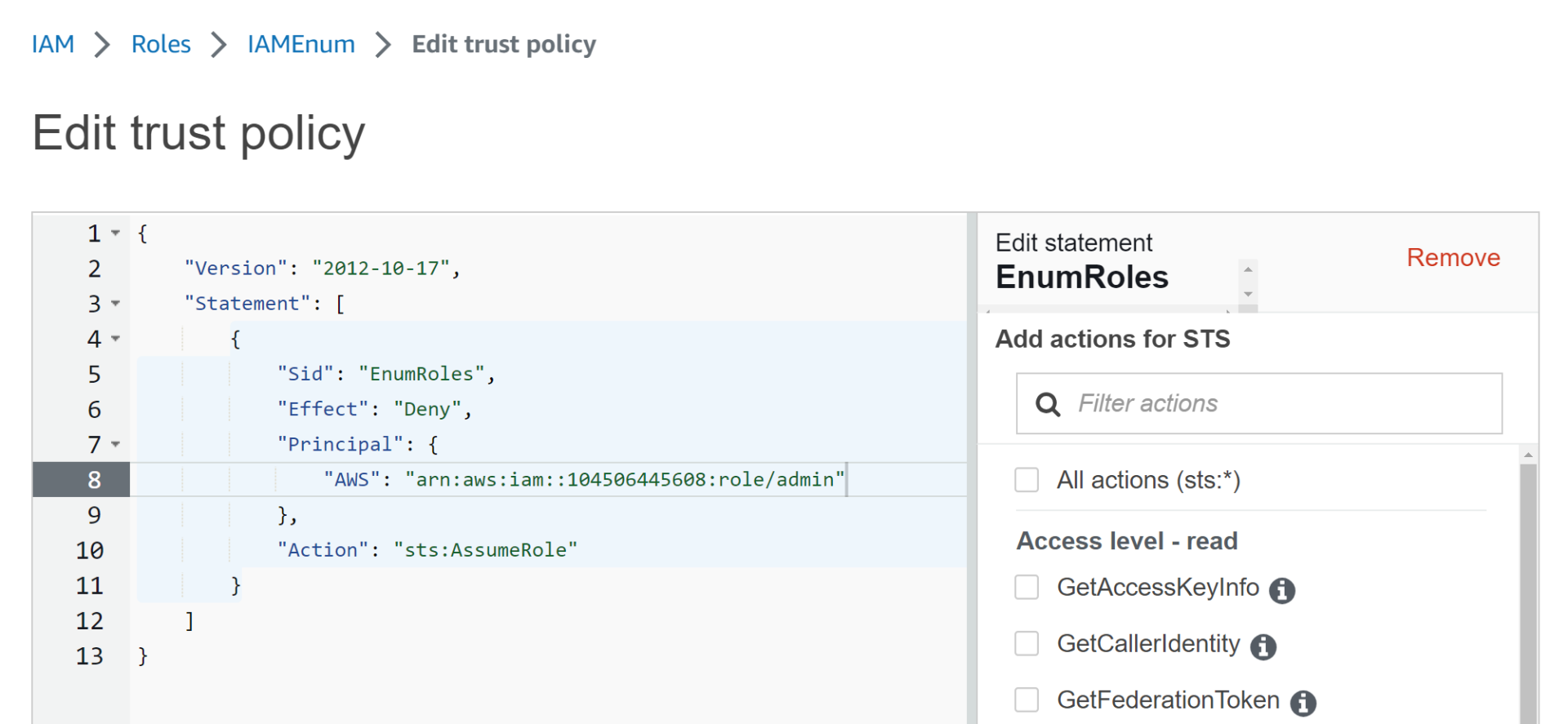The height and width of the screenshot is (724, 1568).
Task: Check the All actions (sts:*) checkbox
Action: coord(1027,480)
